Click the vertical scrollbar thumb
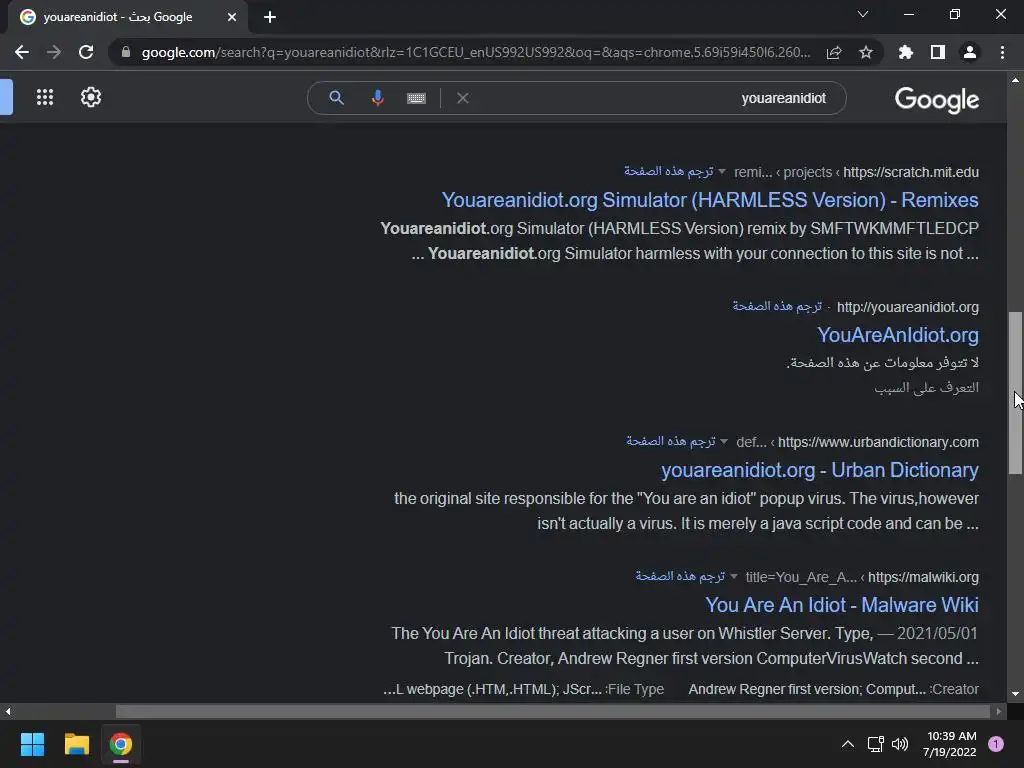The height and width of the screenshot is (768, 1024). pyautogui.click(x=1015, y=393)
